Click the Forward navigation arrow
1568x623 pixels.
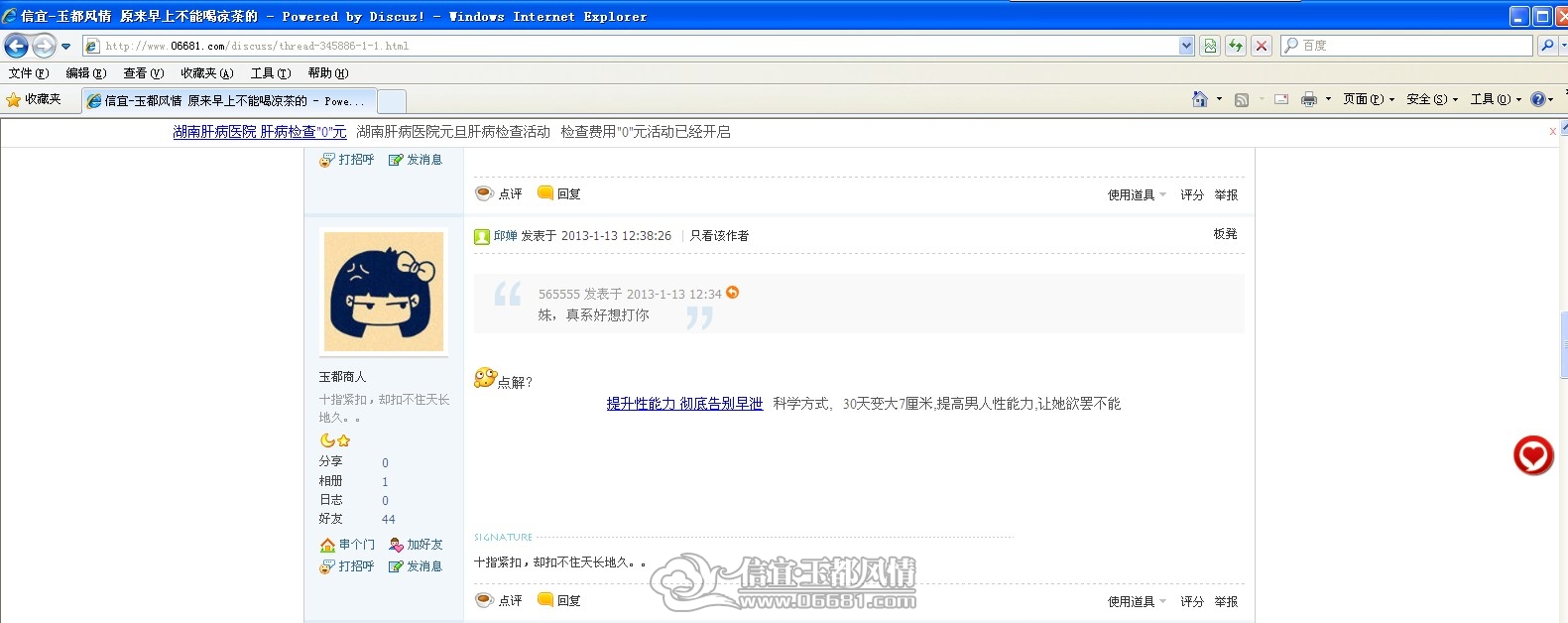coord(44,46)
